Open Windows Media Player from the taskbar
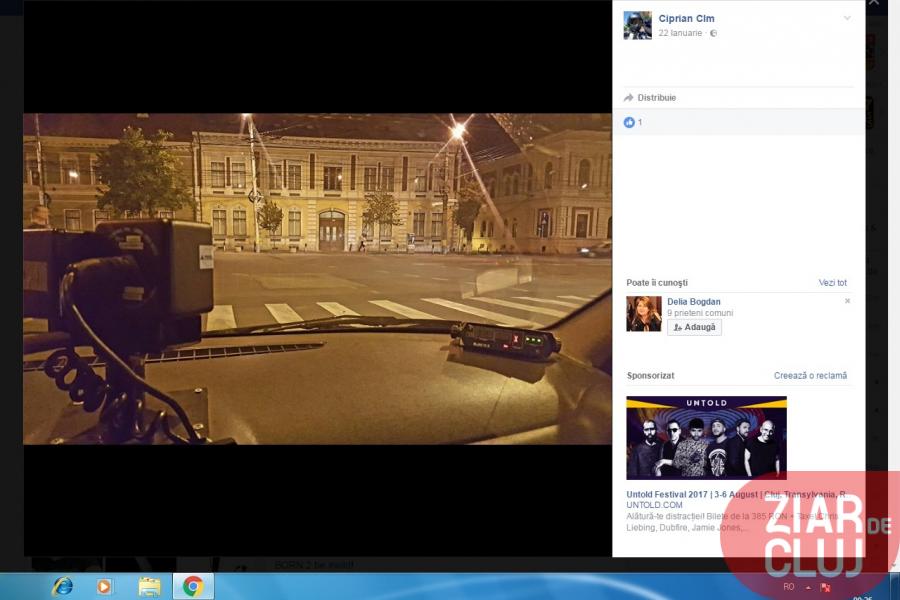Image resolution: width=900 pixels, height=600 pixels. [105, 586]
